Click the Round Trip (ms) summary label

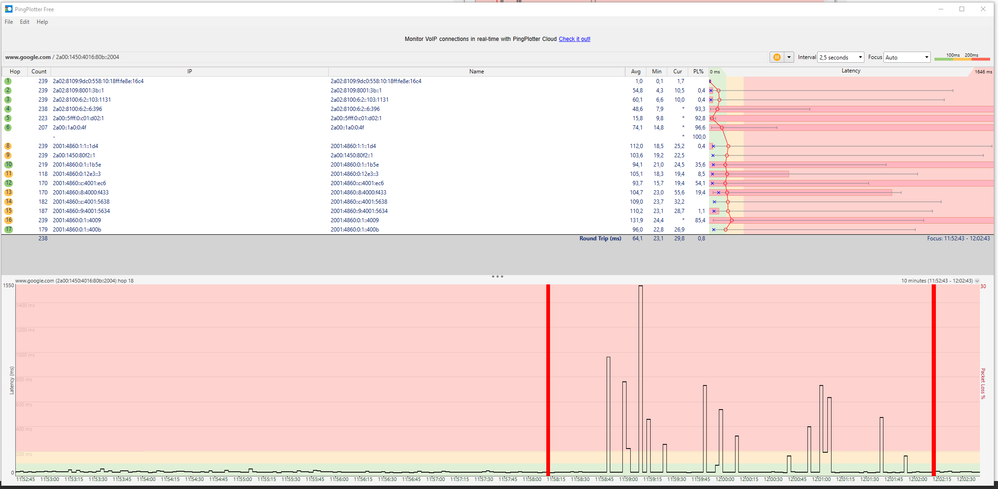(x=600, y=238)
